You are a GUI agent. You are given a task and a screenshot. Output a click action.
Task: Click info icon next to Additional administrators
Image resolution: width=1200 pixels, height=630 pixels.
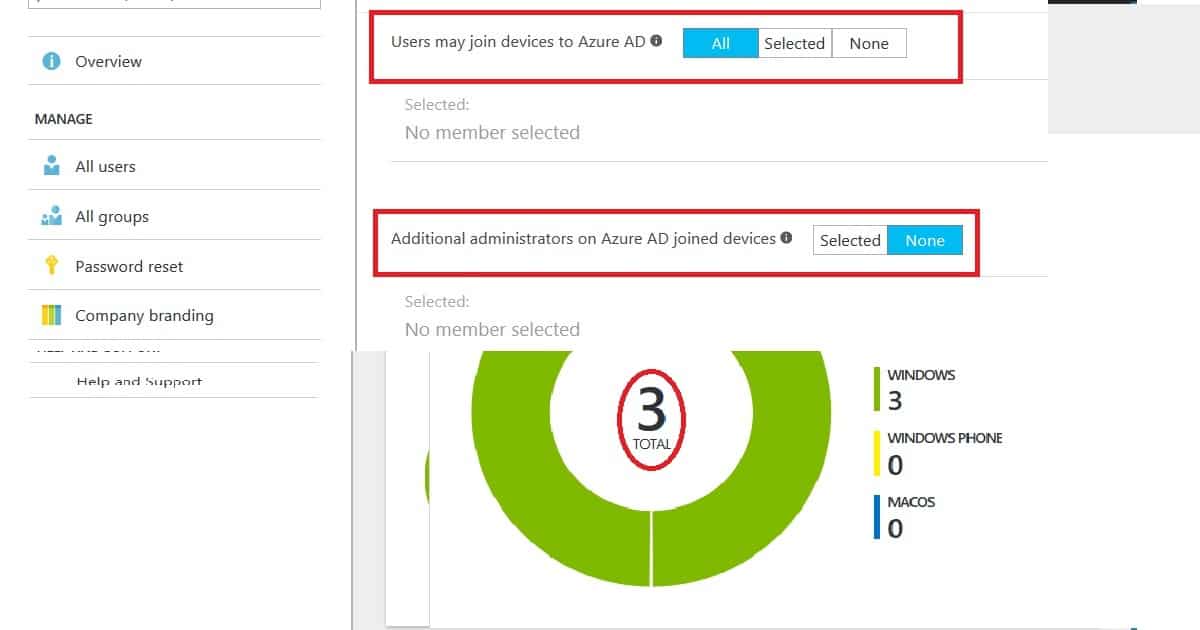[x=786, y=238]
